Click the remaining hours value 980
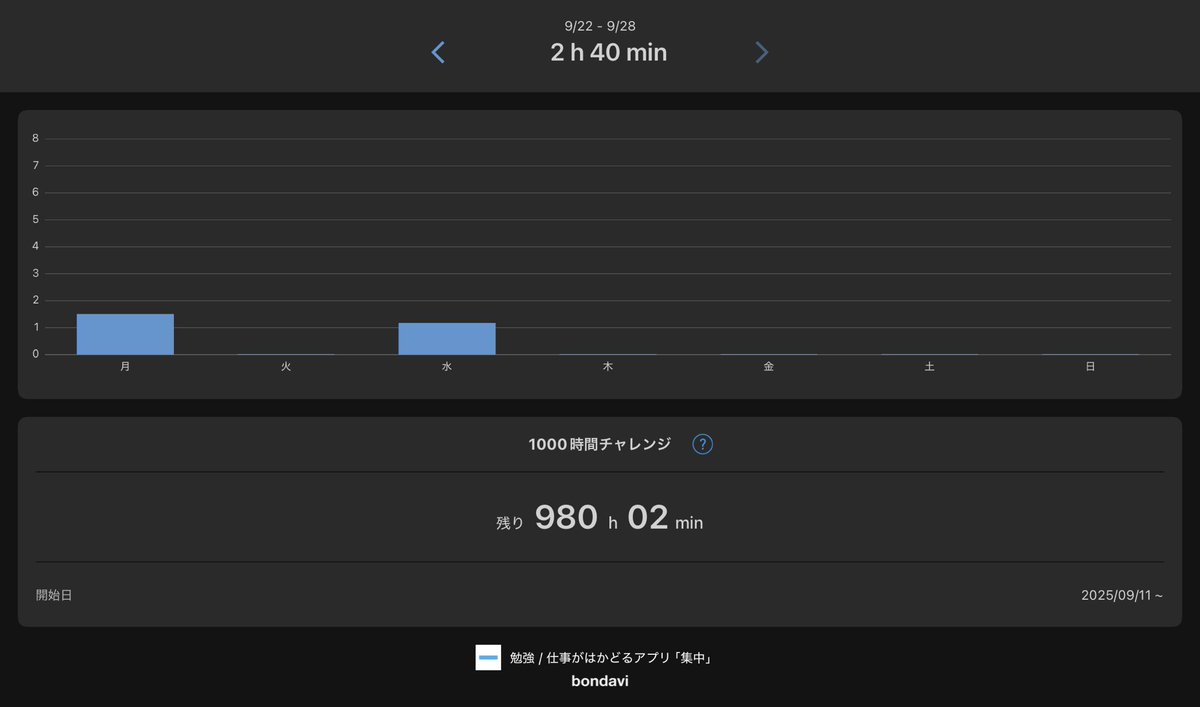The image size is (1200, 707). point(566,517)
